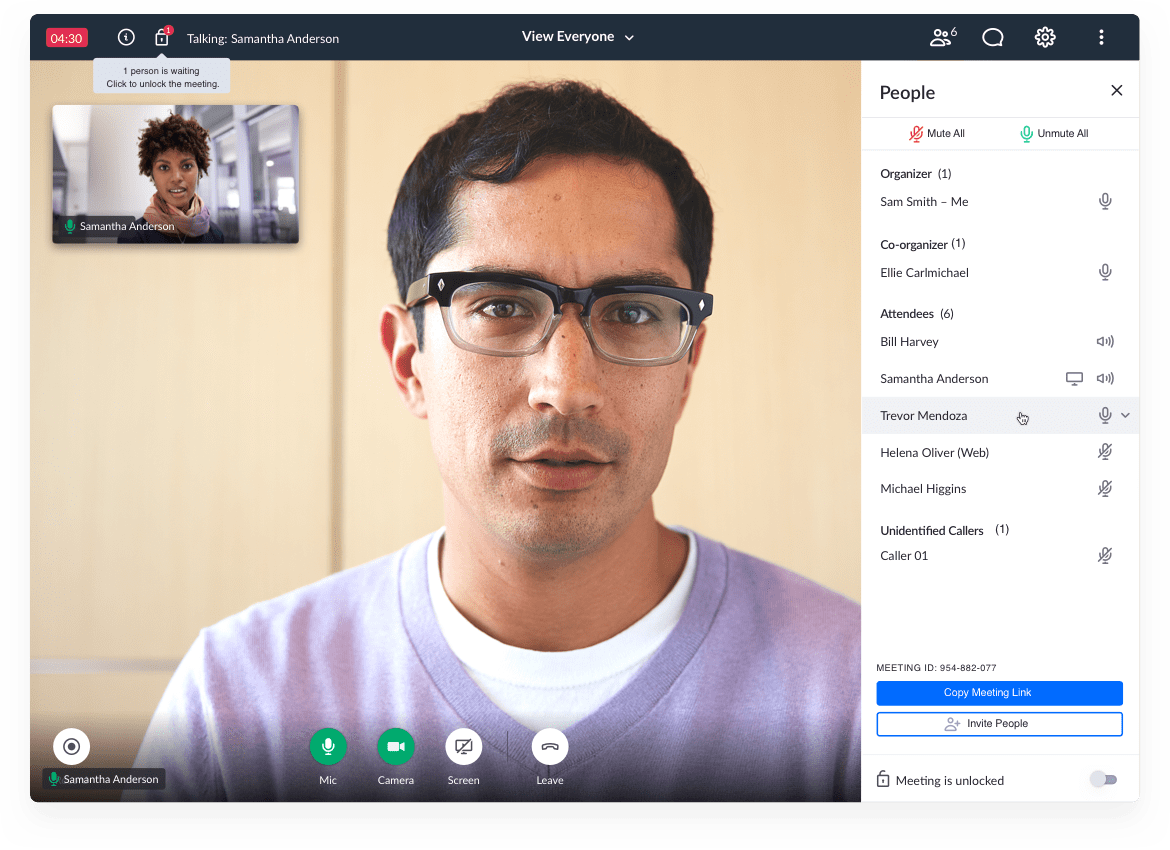Open meeting settings gear
The image size is (1170, 850).
tap(1045, 37)
